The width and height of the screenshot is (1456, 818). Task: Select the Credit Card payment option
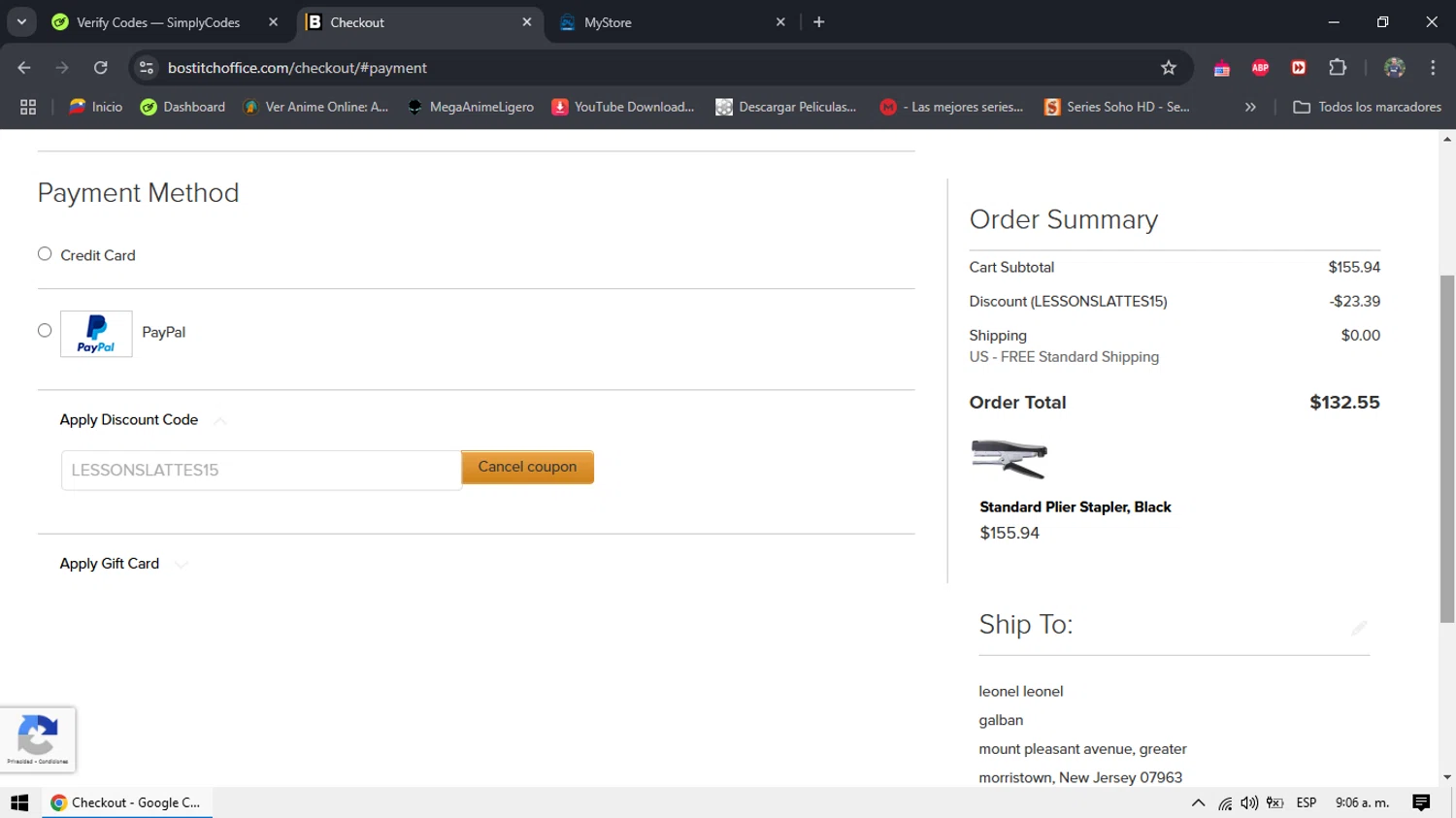point(45,254)
